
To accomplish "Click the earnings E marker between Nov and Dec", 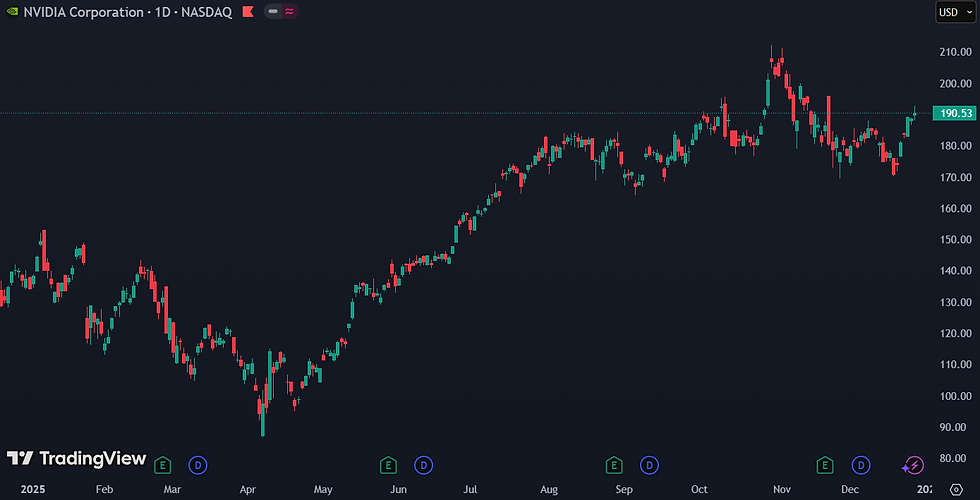I will point(826,464).
